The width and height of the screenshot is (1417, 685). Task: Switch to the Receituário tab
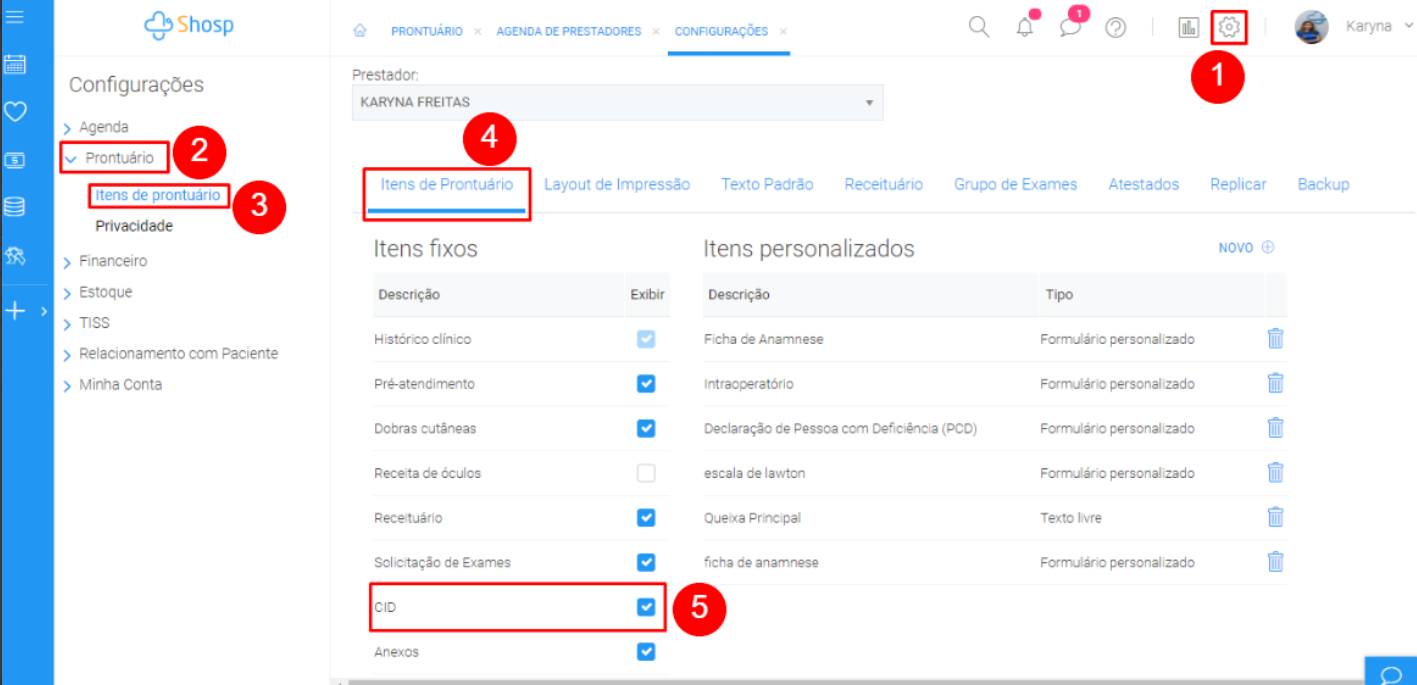[x=883, y=184]
